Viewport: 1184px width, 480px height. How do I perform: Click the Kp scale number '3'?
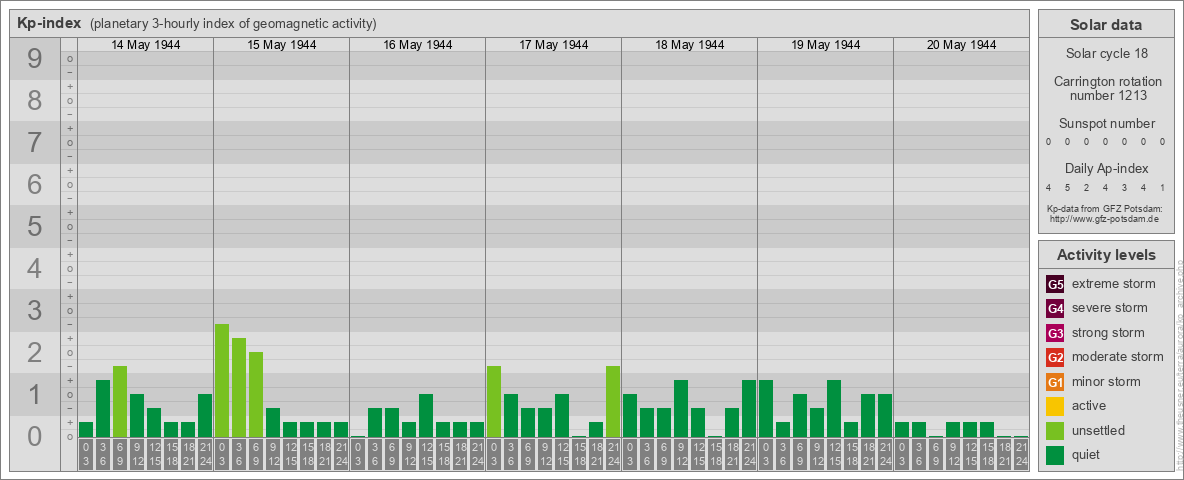[35, 310]
